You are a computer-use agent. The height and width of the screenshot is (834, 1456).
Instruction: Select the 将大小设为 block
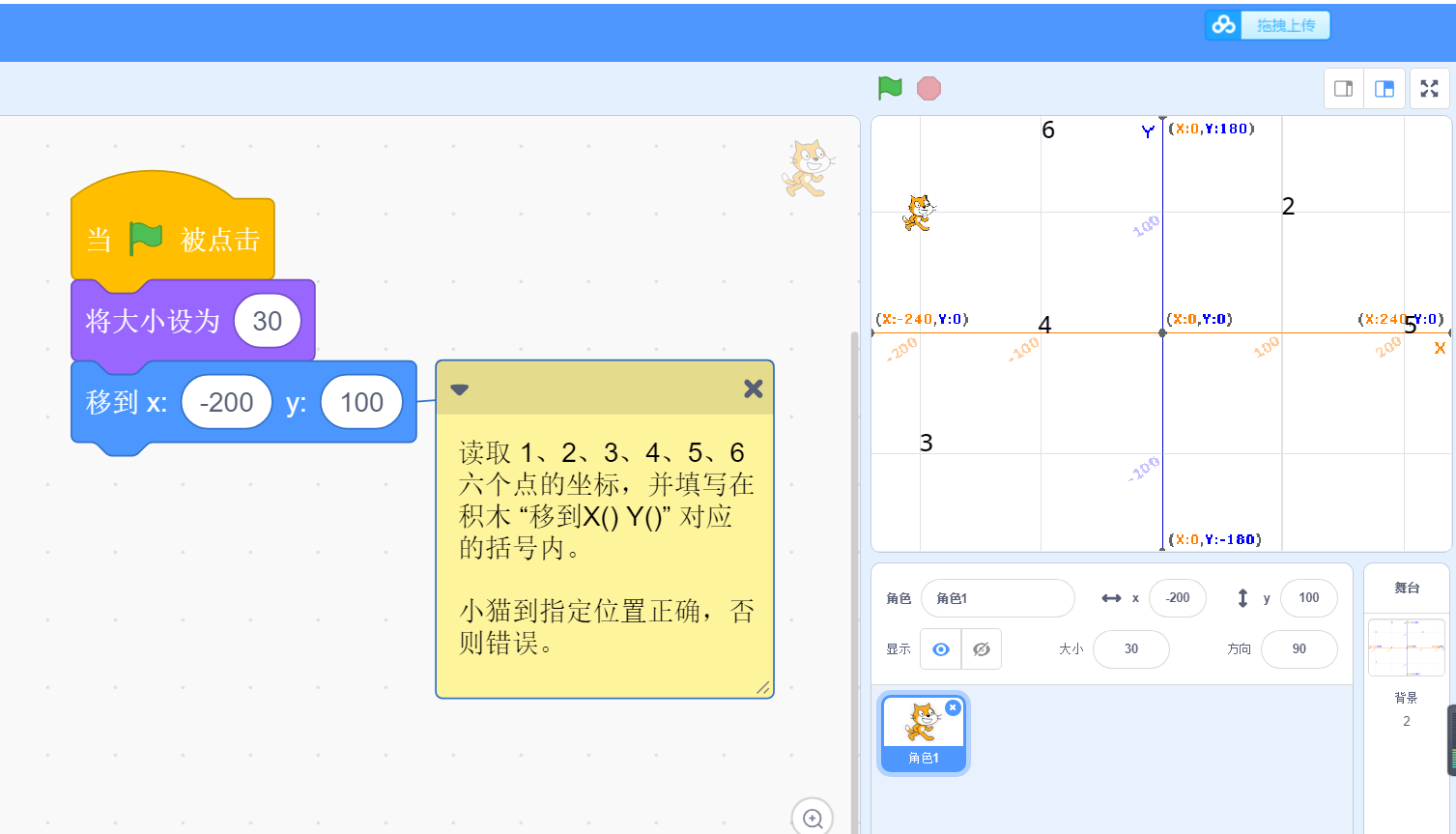[x=193, y=321]
